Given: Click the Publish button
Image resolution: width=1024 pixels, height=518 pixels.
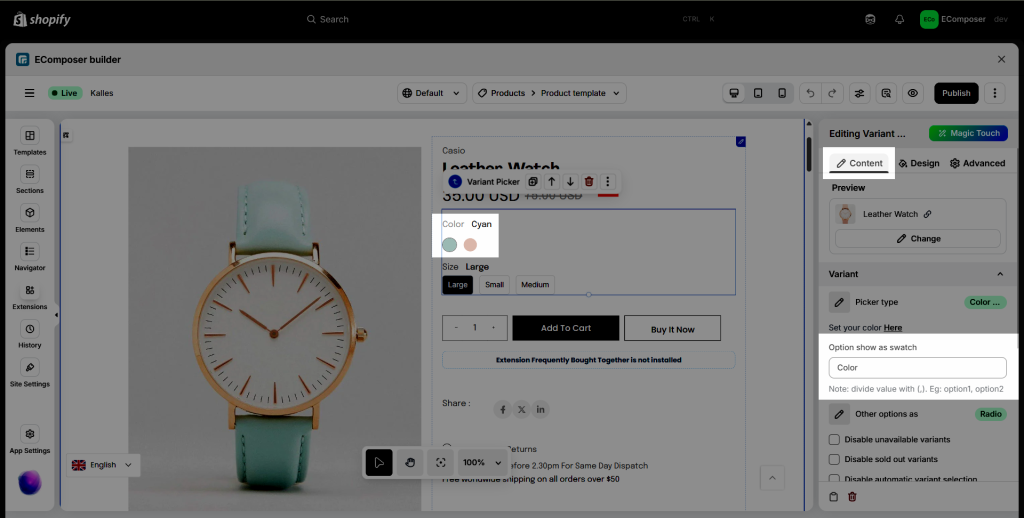Looking at the screenshot, I should pos(956,93).
